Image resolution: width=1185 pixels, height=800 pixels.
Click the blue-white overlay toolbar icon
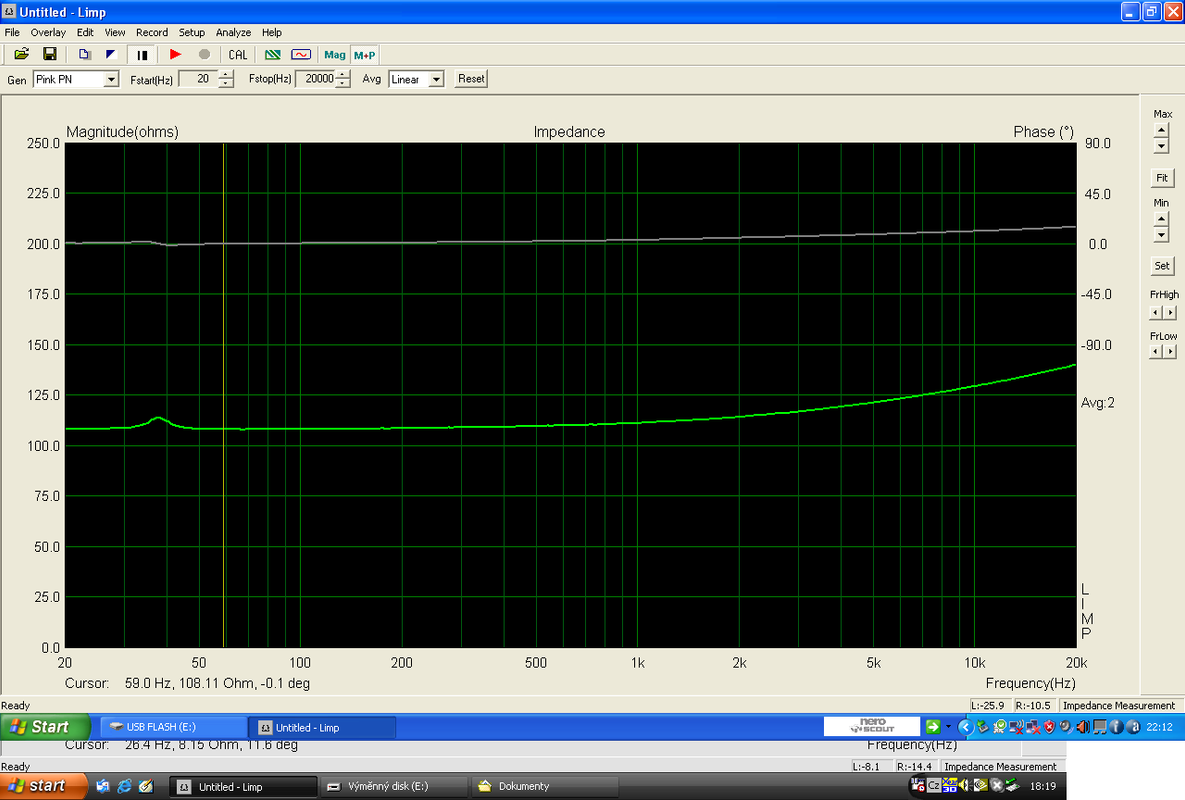(x=111, y=54)
